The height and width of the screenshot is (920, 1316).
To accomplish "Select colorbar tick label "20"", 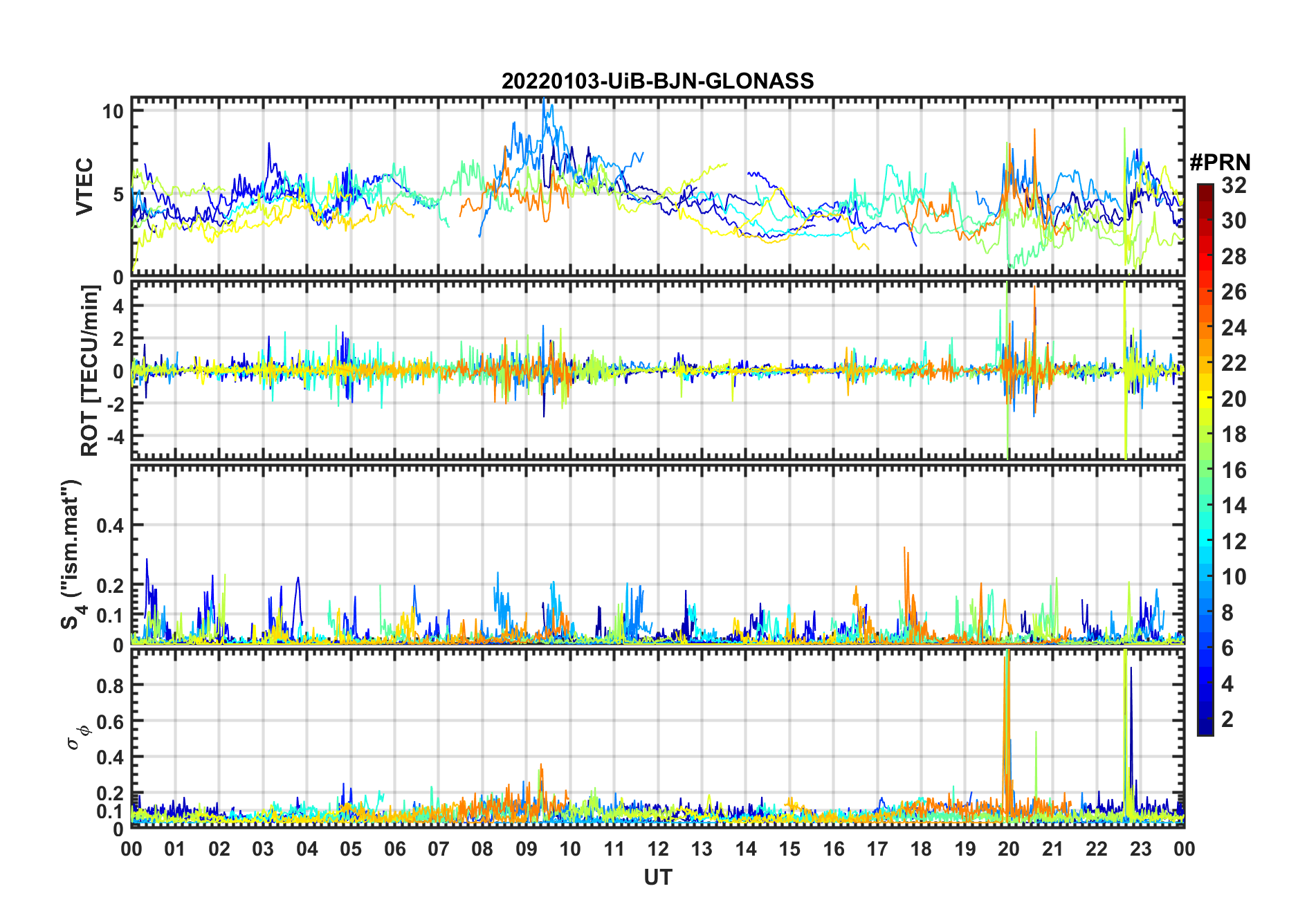I will pos(1234,399).
